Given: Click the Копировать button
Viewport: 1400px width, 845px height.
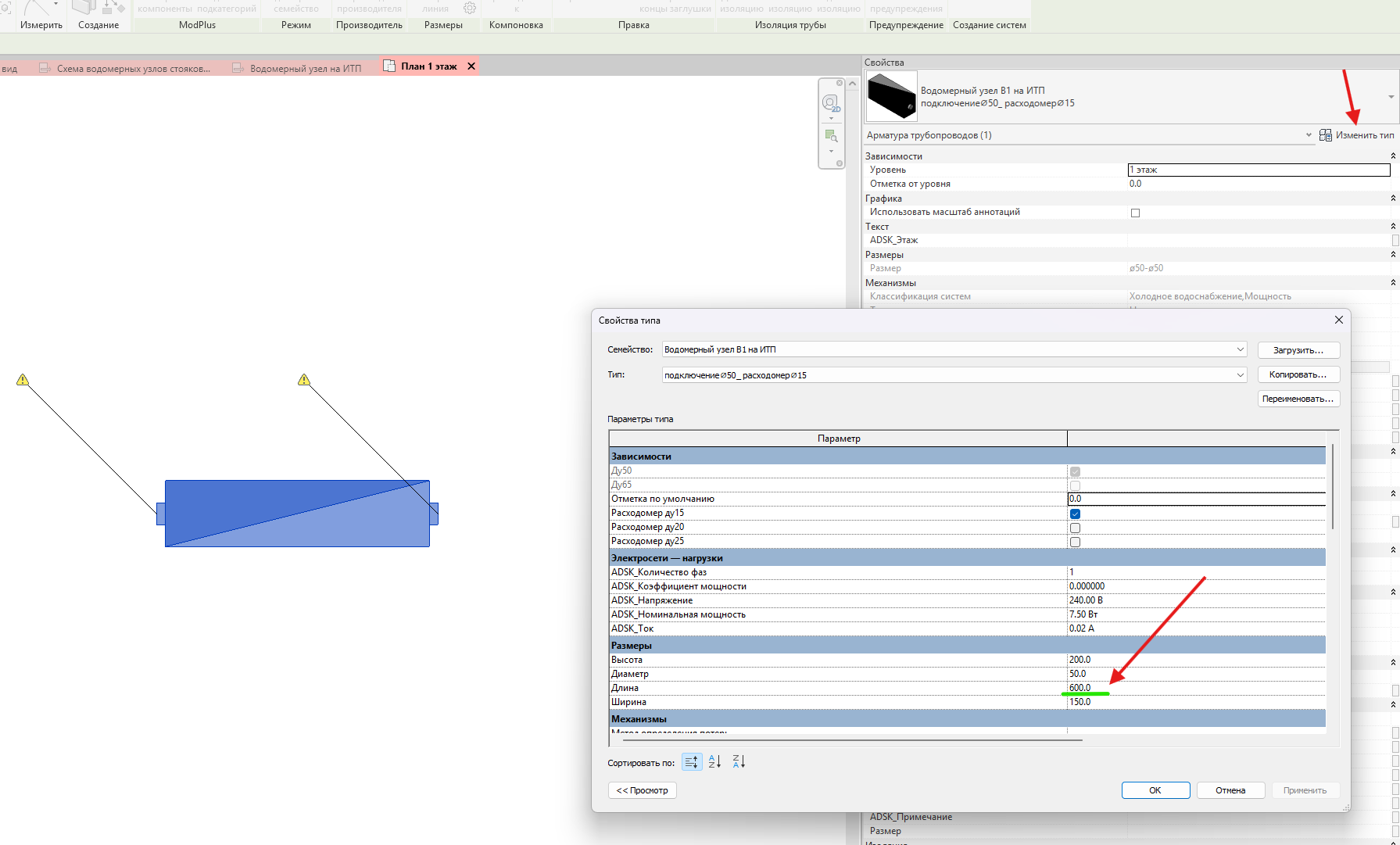Looking at the screenshot, I should pos(1298,374).
